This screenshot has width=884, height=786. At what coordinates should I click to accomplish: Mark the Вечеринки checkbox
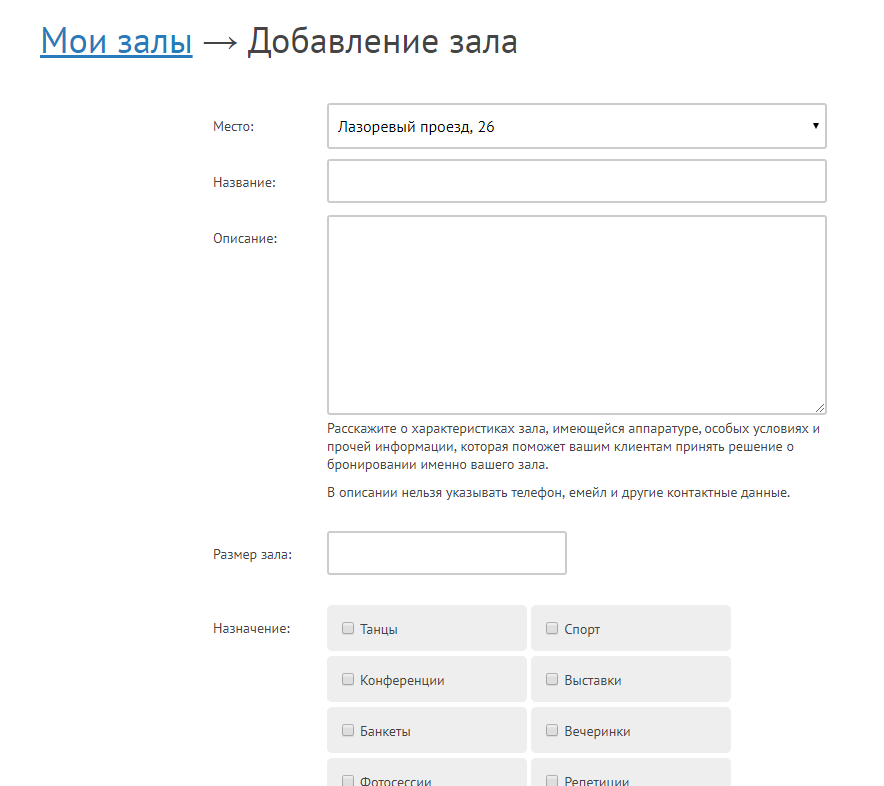point(552,731)
